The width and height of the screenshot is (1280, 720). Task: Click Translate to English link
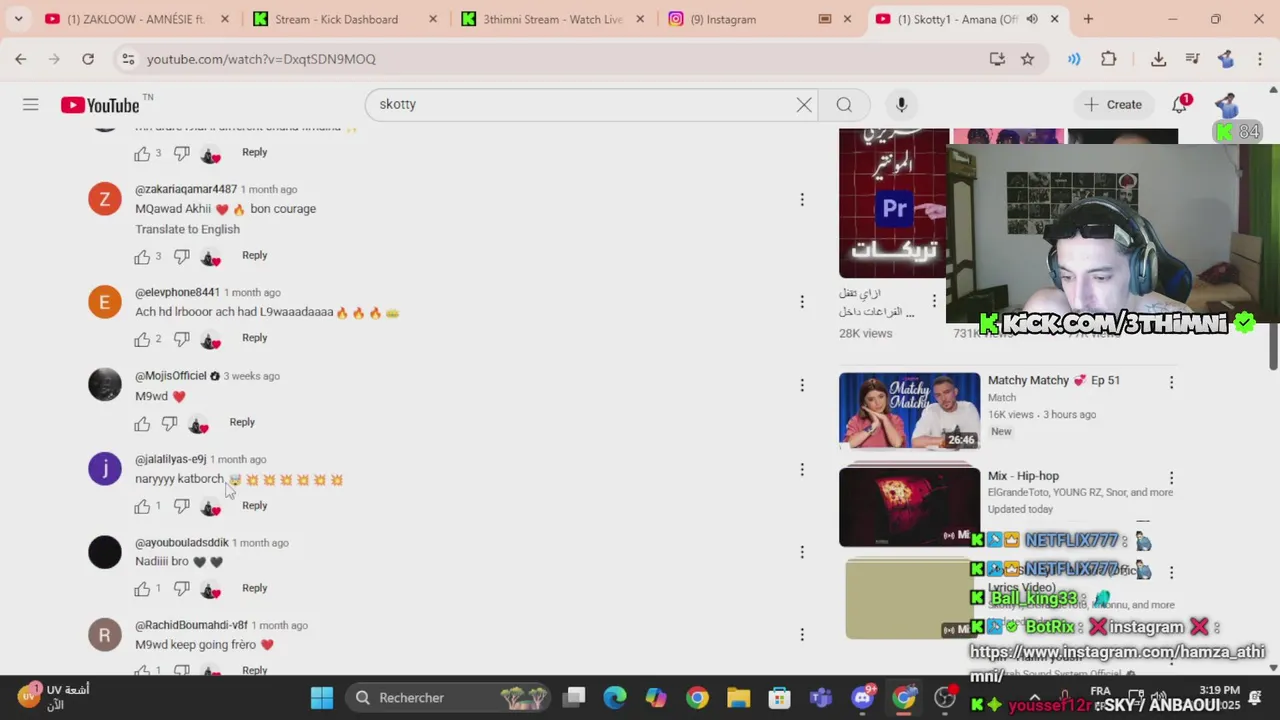187,229
